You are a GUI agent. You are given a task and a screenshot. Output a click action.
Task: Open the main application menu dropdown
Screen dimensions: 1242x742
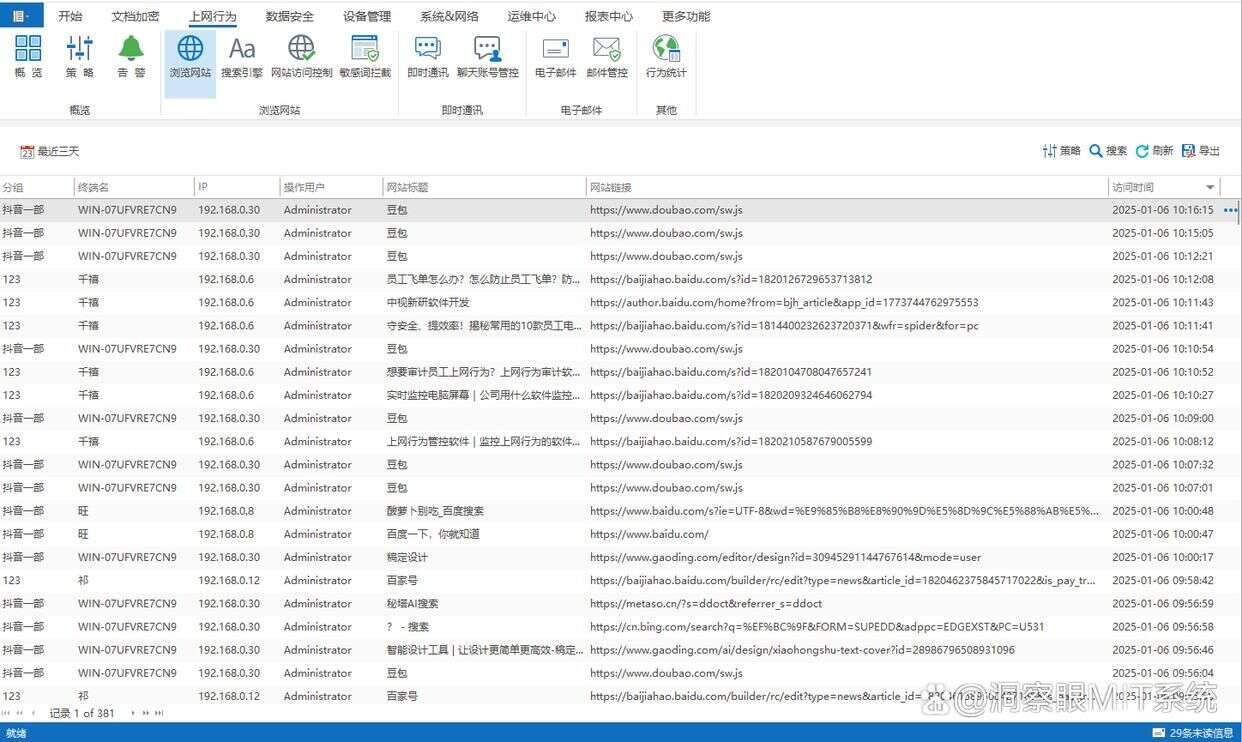coord(16,15)
